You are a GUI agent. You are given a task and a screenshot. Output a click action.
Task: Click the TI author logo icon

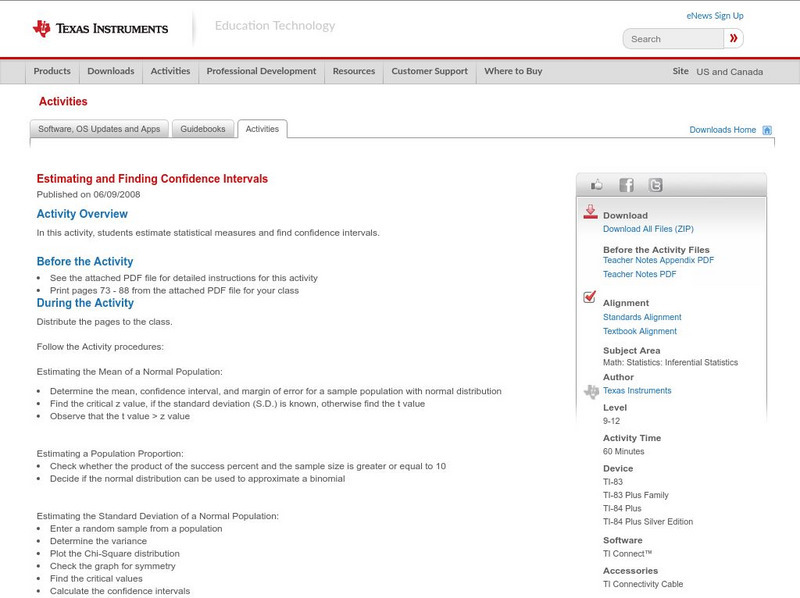(591, 391)
